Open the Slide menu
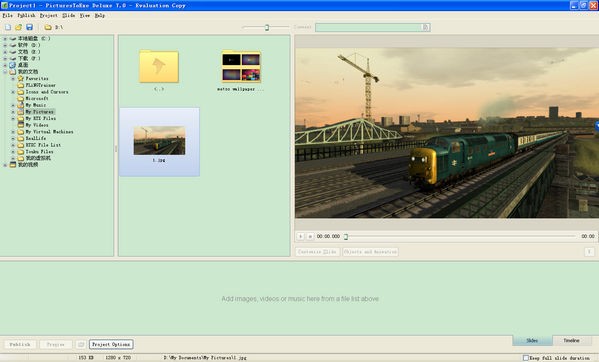The image size is (599, 362). click(69, 15)
